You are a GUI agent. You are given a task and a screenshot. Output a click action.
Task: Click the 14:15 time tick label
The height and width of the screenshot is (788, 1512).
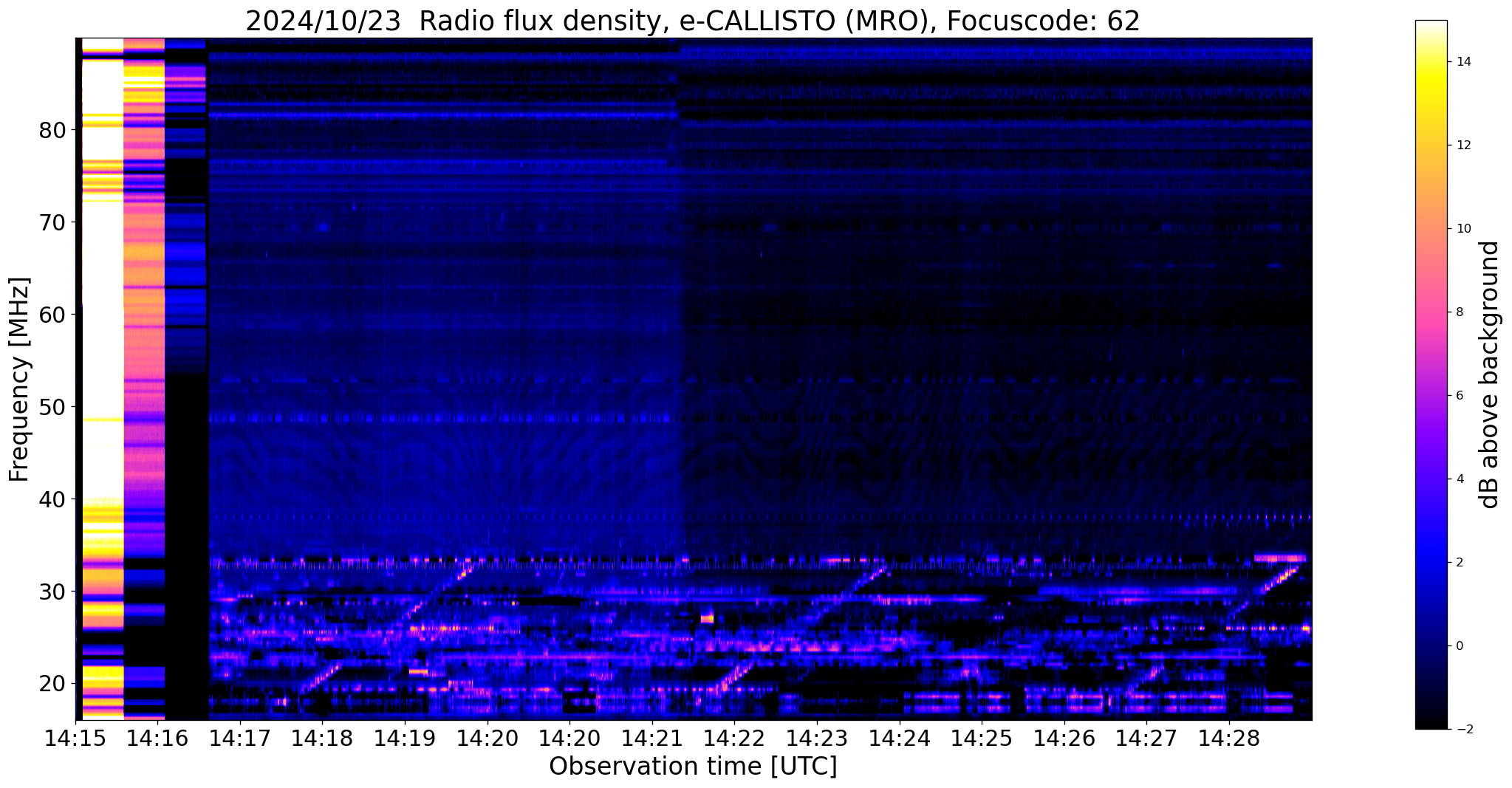click(75, 739)
